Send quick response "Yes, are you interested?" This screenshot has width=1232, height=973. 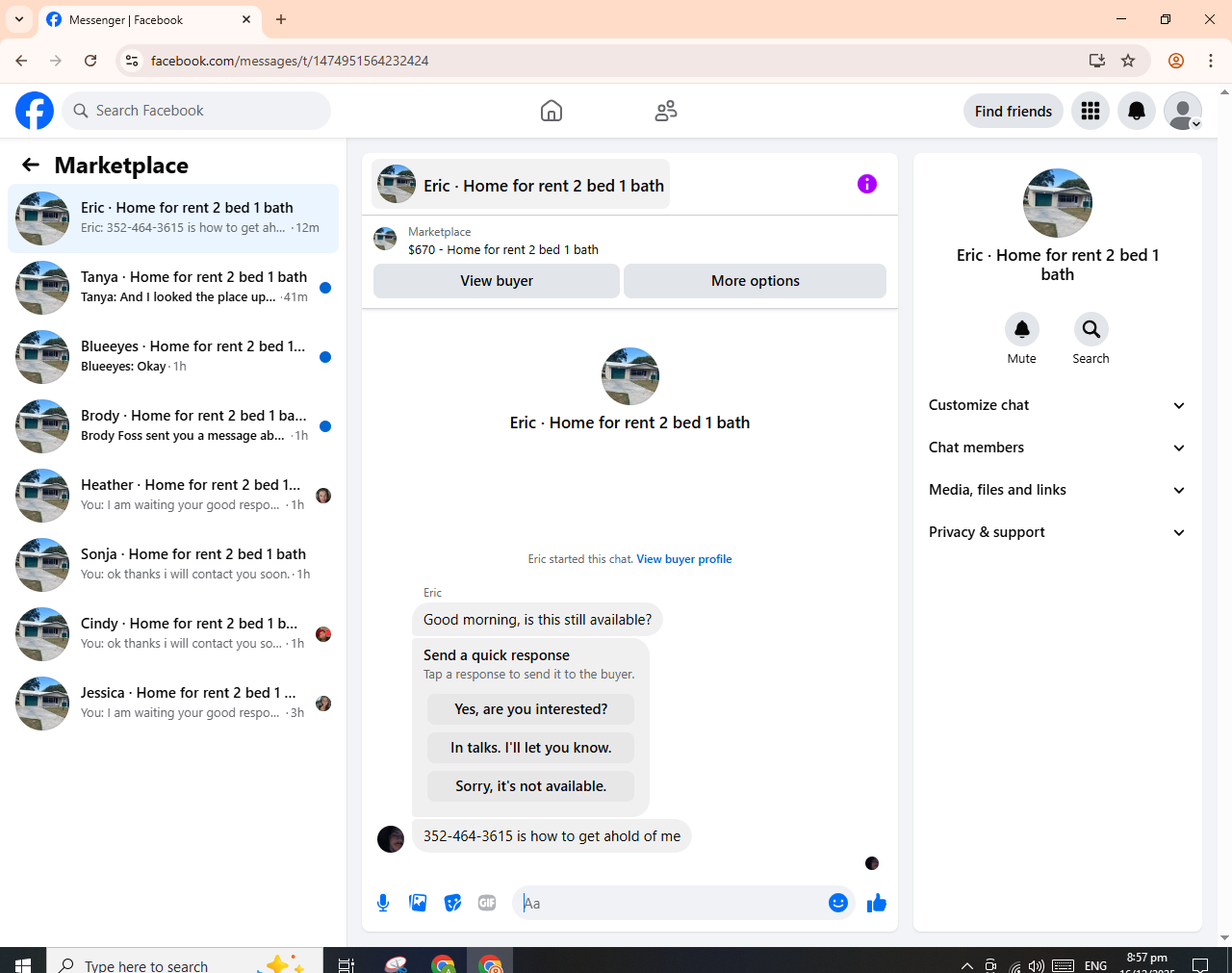(x=531, y=709)
